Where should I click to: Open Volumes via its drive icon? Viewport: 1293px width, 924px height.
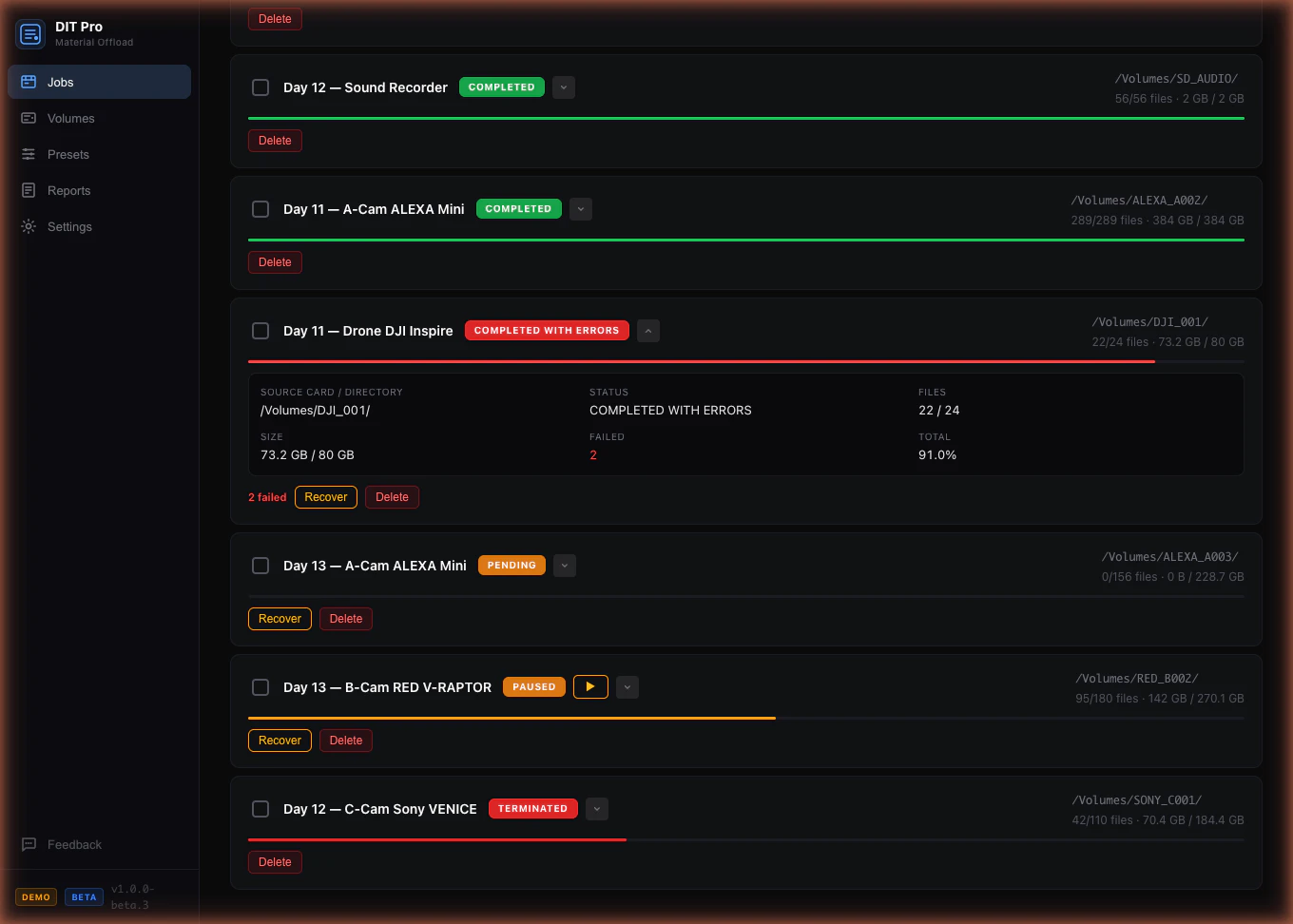click(x=29, y=118)
